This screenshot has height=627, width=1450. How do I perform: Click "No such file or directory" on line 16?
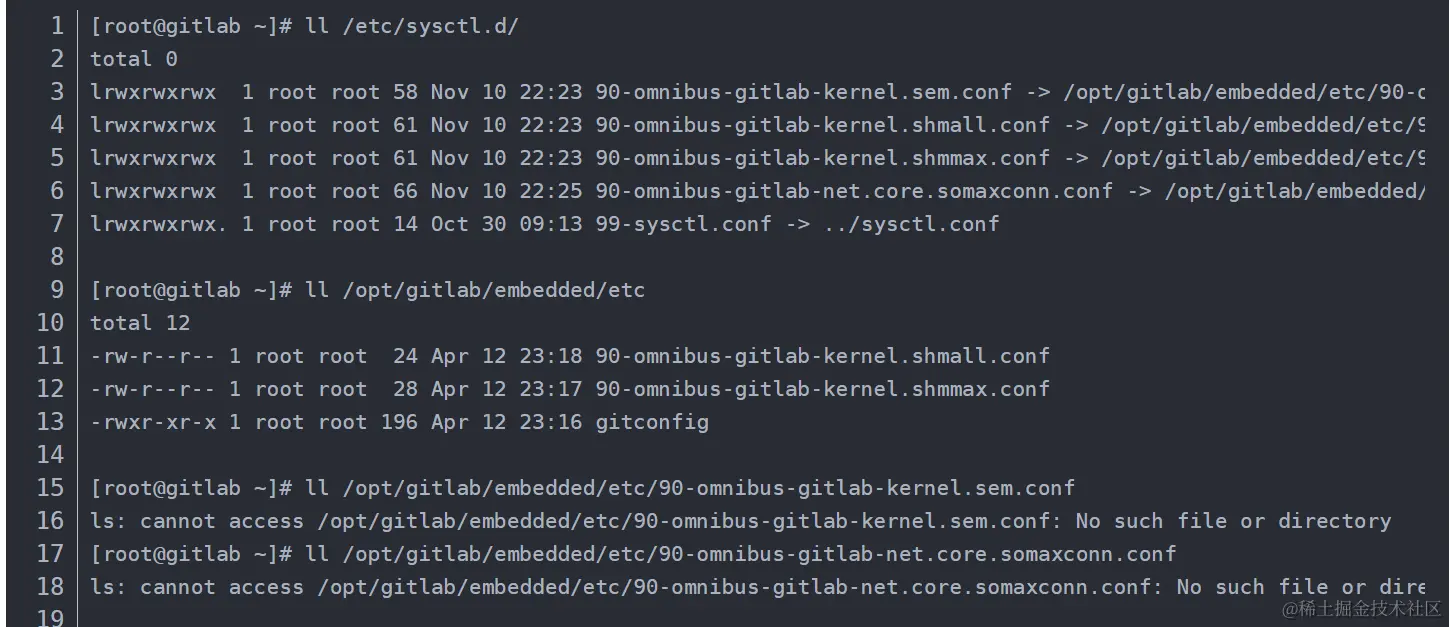(1233, 521)
